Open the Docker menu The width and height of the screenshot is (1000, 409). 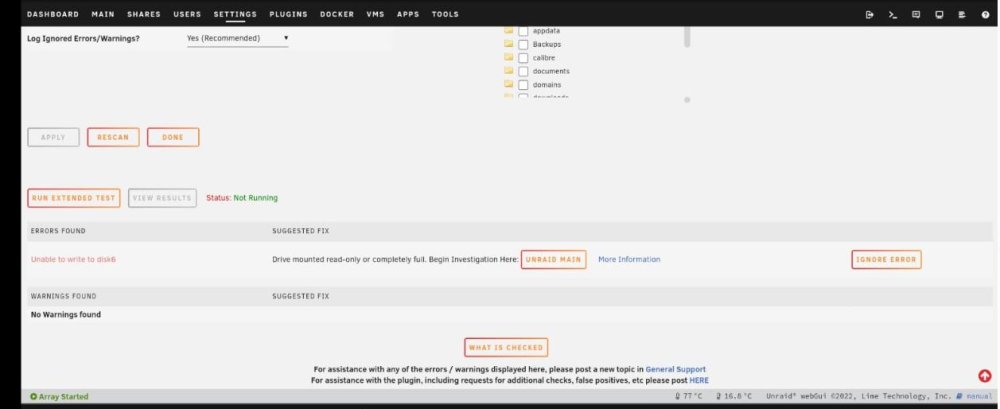pyautogui.click(x=337, y=14)
